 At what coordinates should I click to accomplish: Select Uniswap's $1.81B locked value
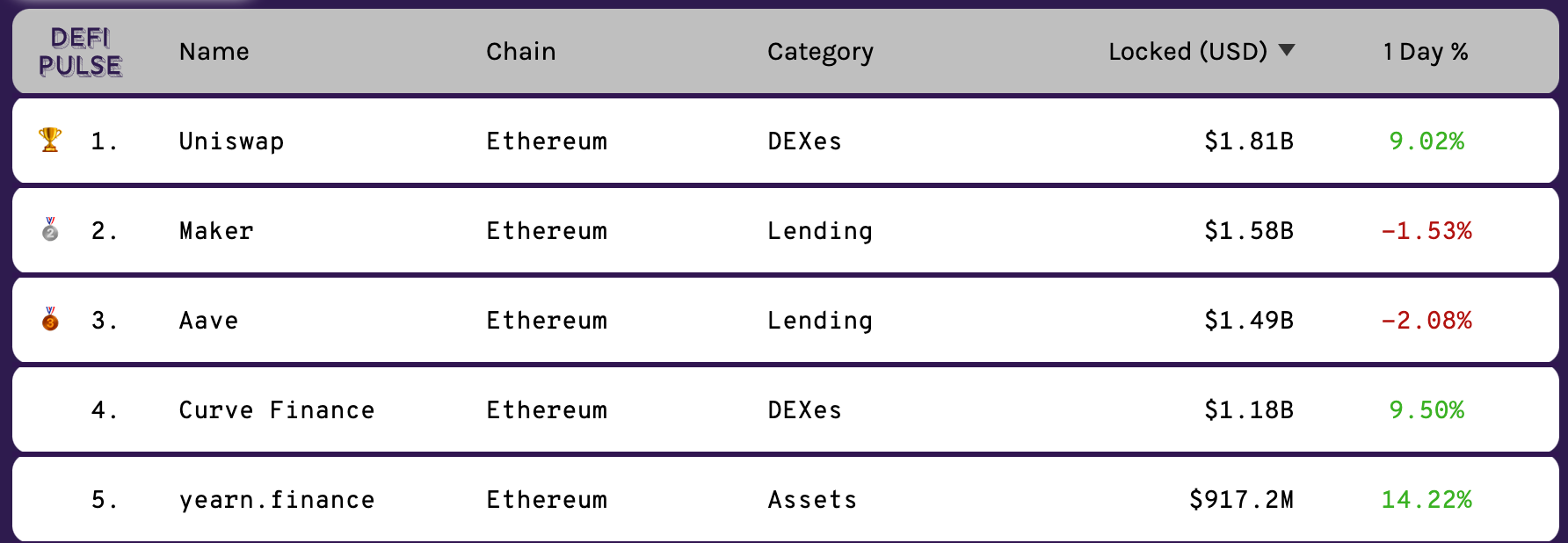point(1249,141)
